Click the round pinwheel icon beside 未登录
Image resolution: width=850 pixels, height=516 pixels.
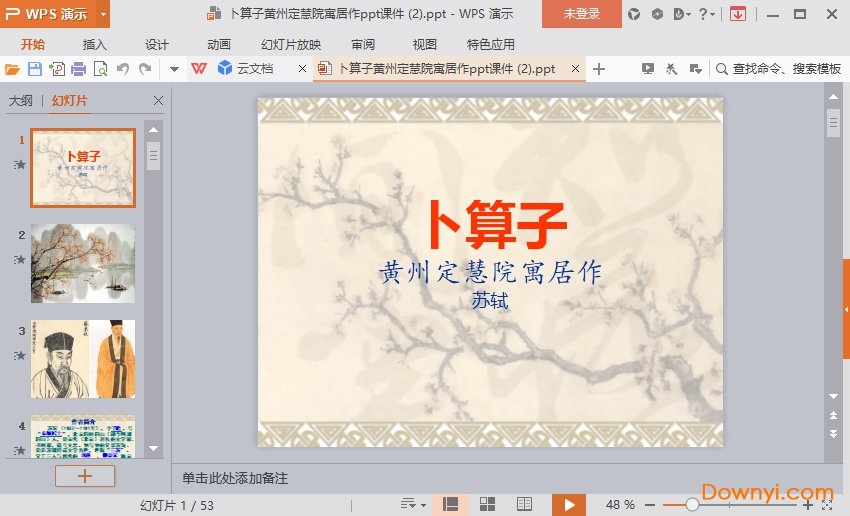pyautogui.click(x=634, y=14)
